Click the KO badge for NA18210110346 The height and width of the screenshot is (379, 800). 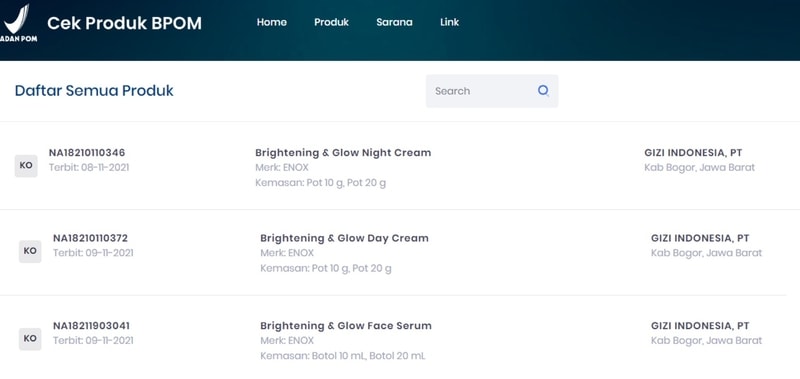[26, 166]
